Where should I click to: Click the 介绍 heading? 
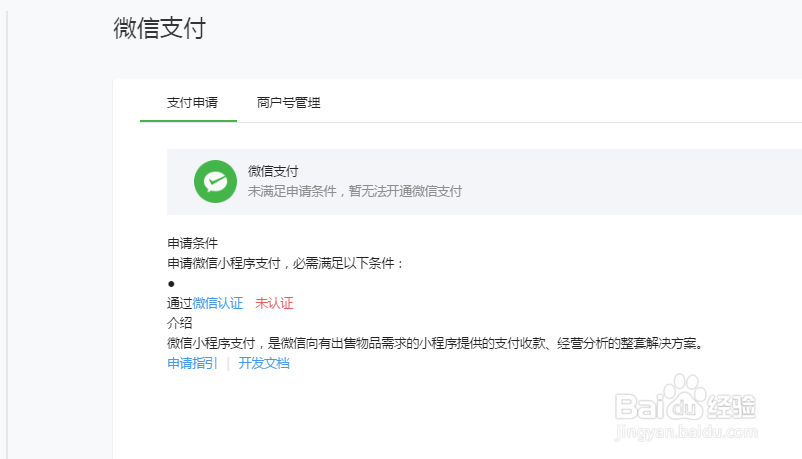(x=180, y=323)
